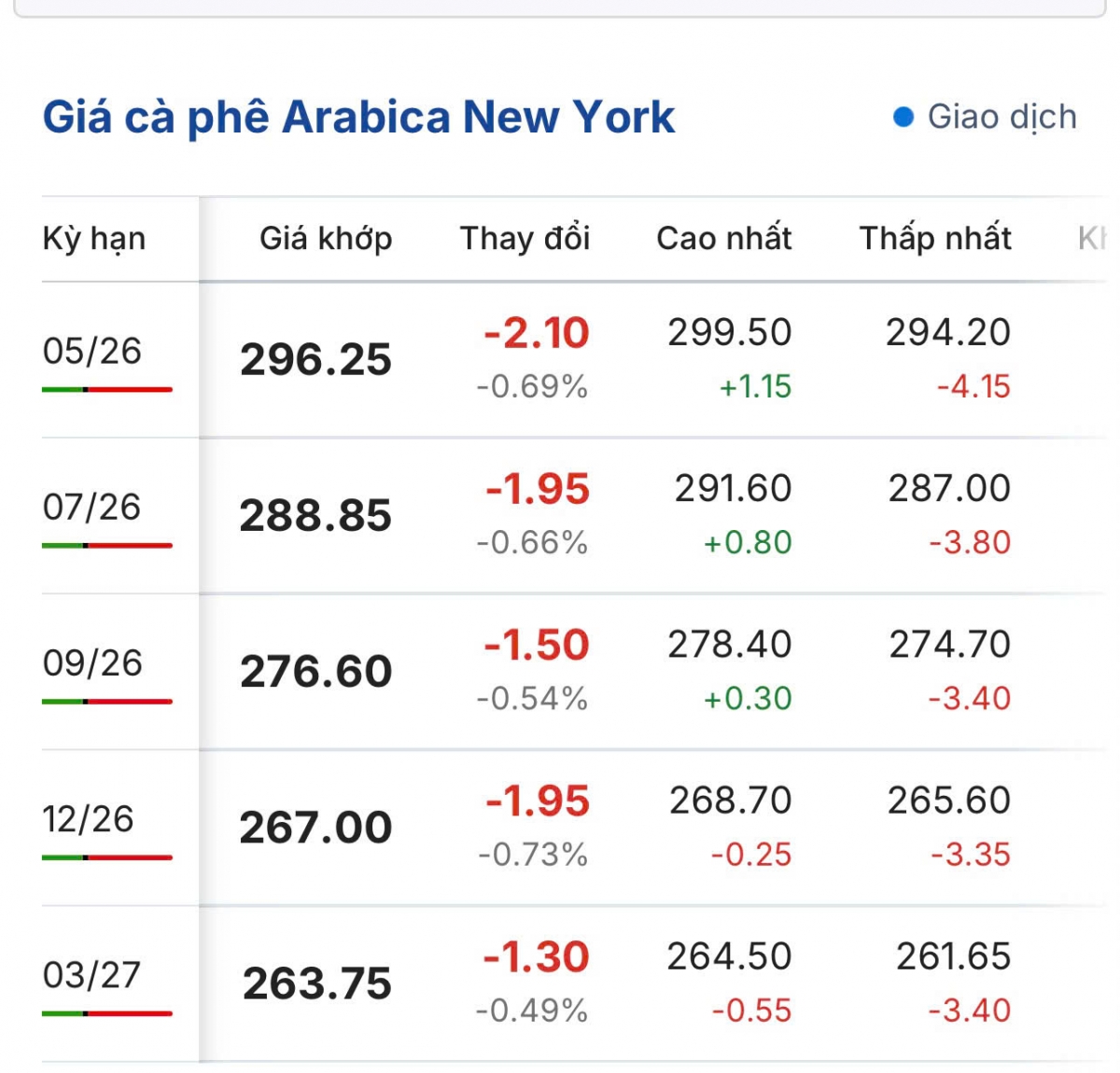Click the price range bar under 12/26

[x=107, y=857]
